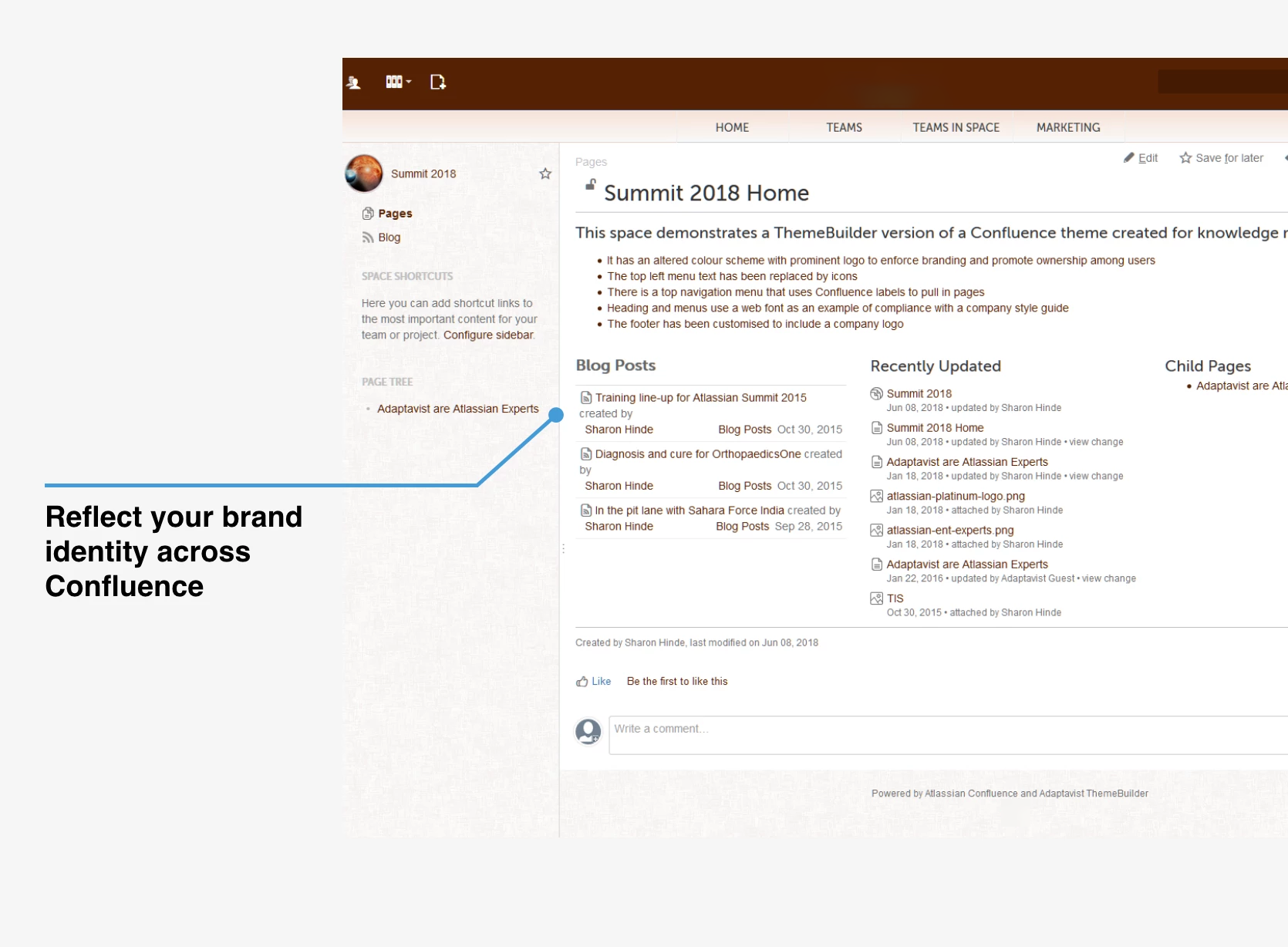Click the create page icon in header

438,82
